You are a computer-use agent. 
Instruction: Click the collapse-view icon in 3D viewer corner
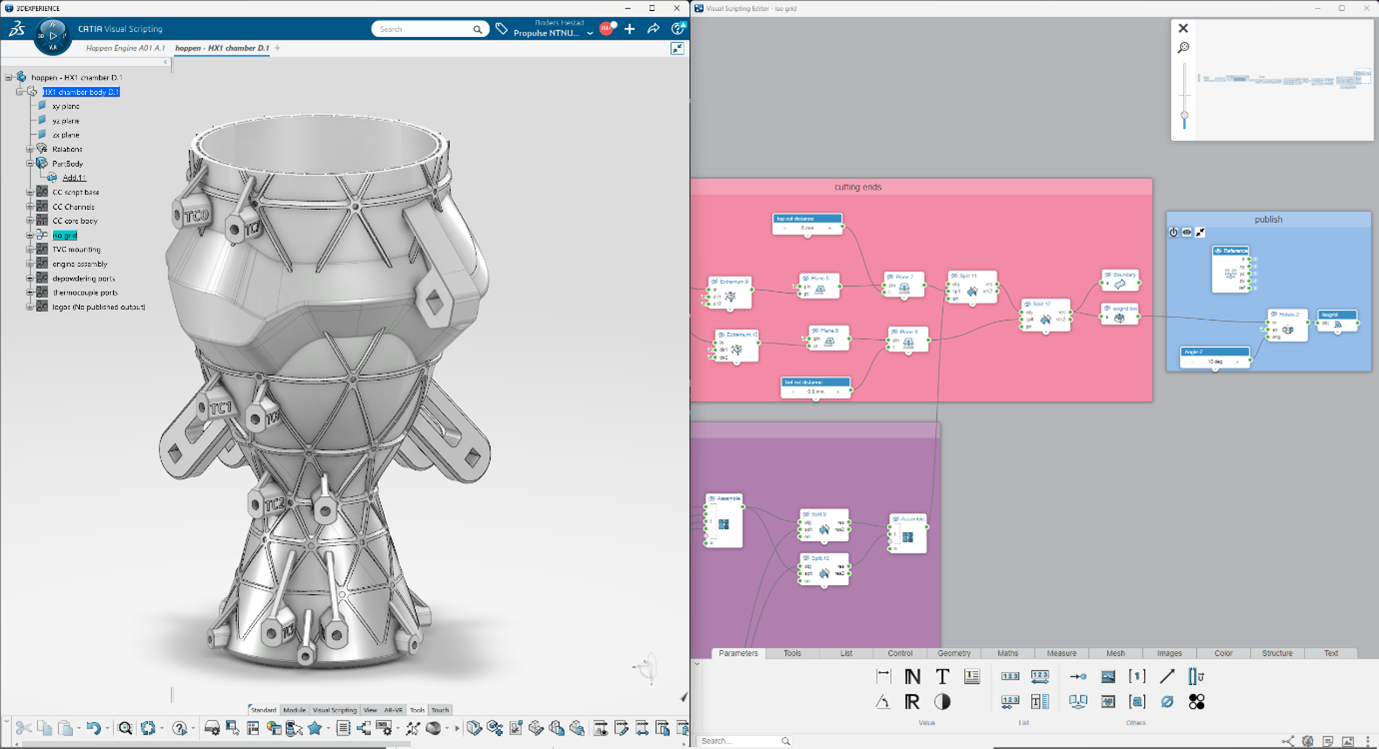pyautogui.click(x=677, y=48)
